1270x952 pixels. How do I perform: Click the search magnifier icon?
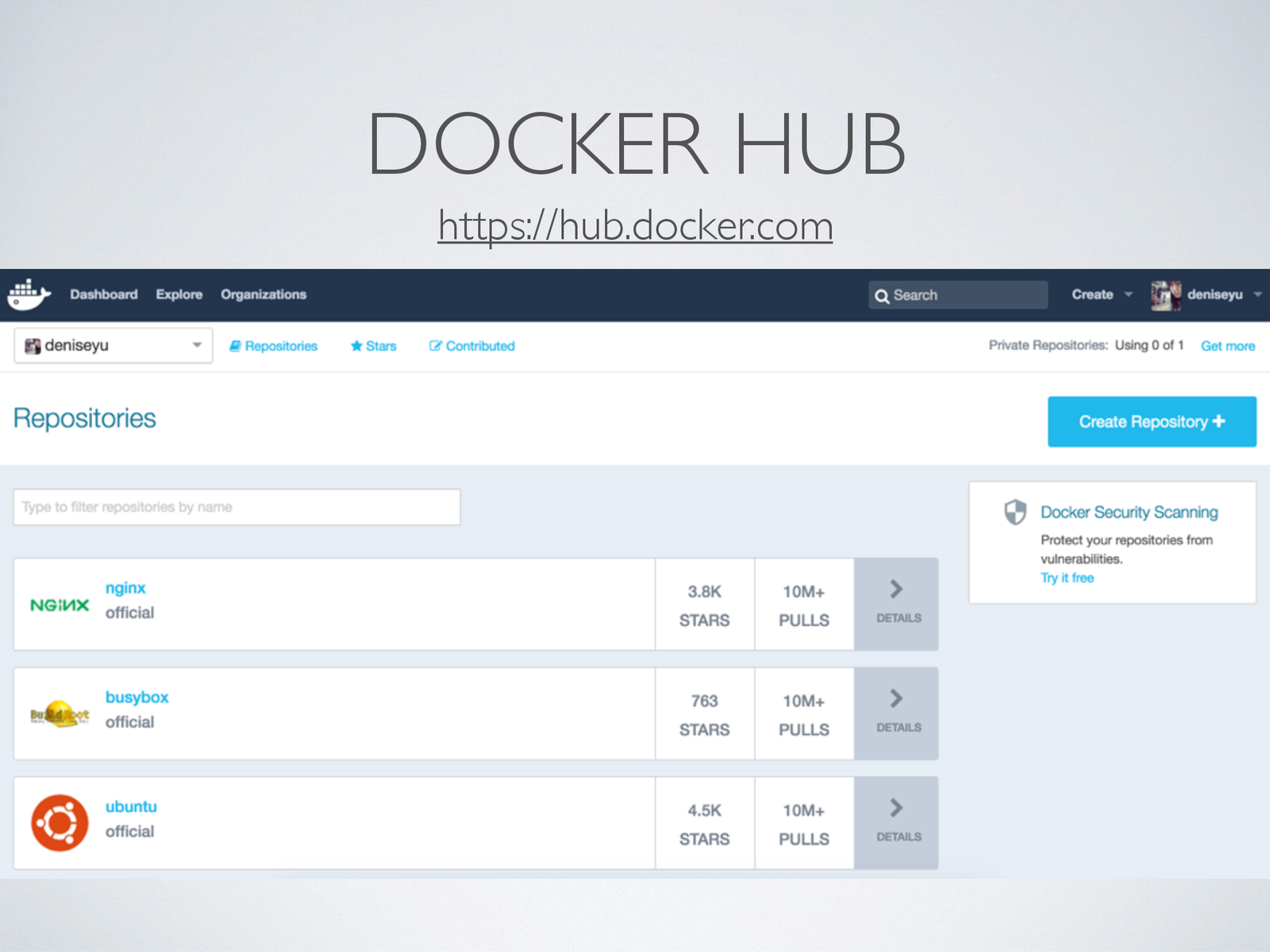point(882,296)
